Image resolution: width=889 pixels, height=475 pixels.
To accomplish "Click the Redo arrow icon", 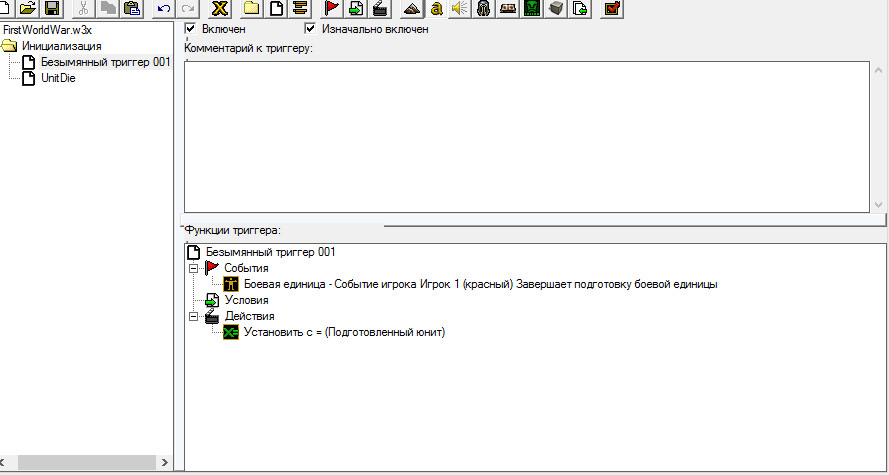I will 188,8.
